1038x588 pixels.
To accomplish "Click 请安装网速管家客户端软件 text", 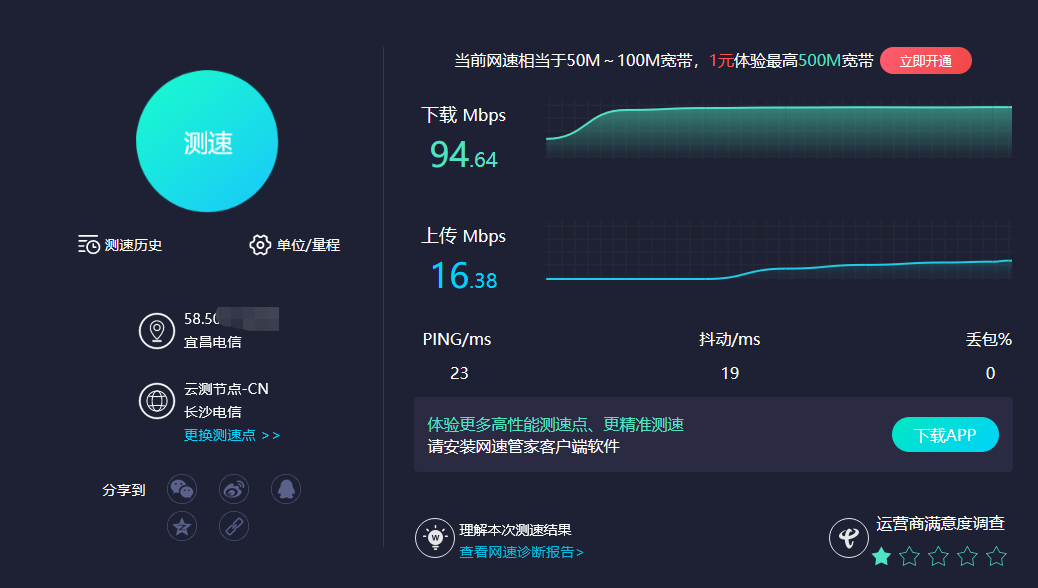I will coord(524,446).
